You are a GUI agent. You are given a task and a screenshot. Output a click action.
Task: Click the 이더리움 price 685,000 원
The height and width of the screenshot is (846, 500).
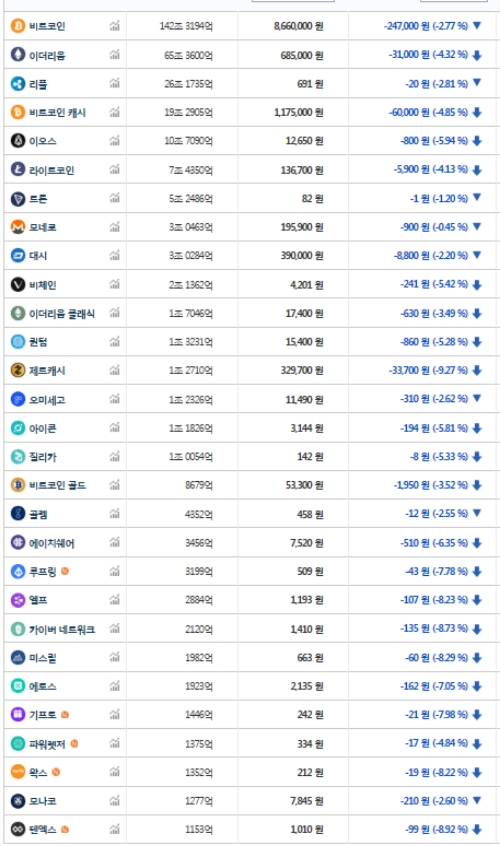(302, 55)
